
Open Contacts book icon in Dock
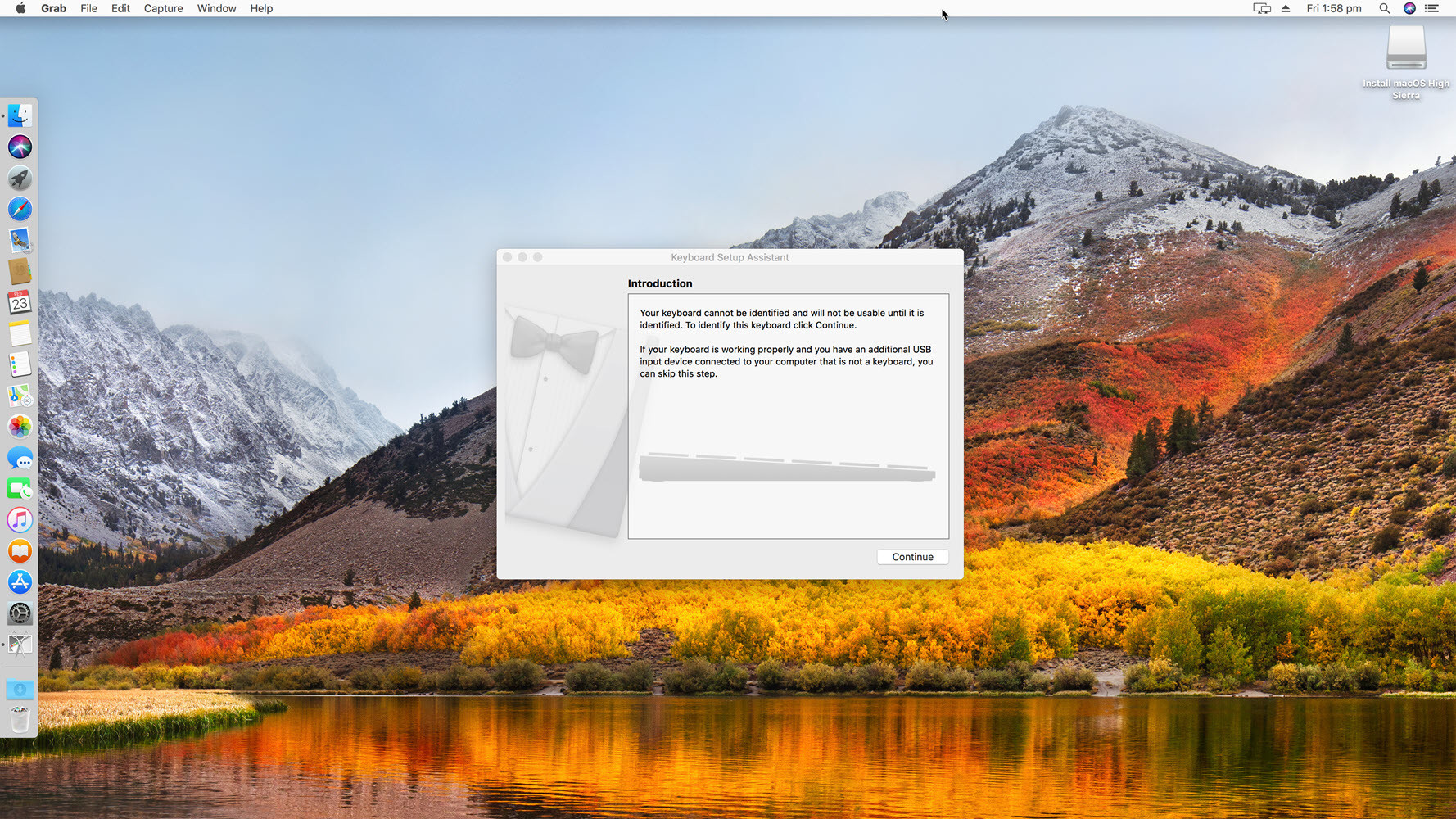[20, 271]
